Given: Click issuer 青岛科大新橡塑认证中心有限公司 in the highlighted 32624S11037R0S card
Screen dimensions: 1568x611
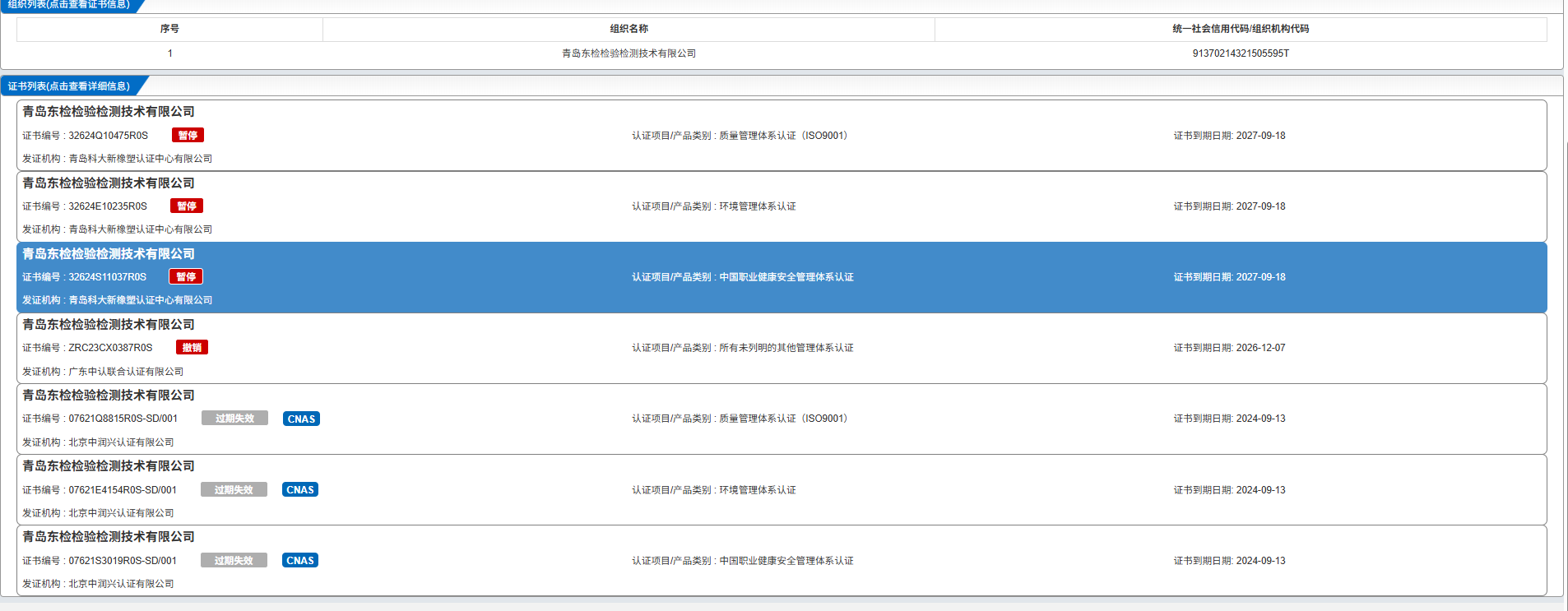Looking at the screenshot, I should click(x=141, y=300).
